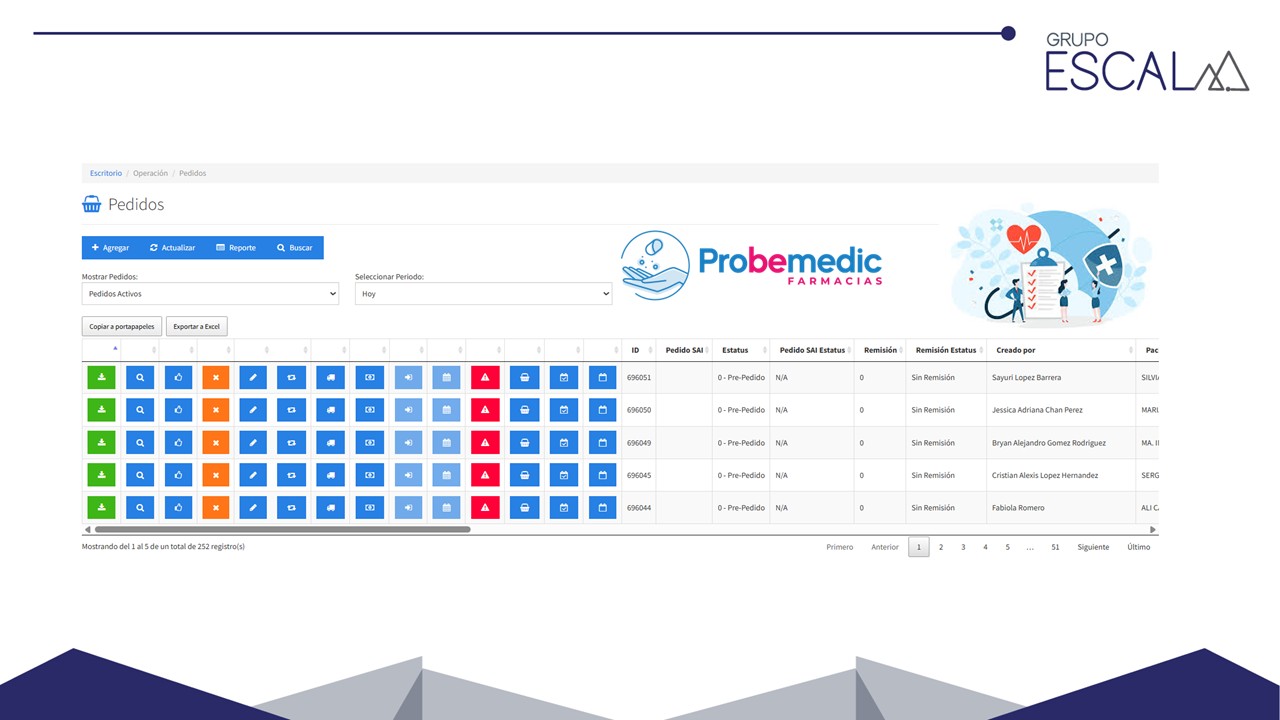
Task: Click orange cancel X icon for order 696045
Action: click(216, 475)
